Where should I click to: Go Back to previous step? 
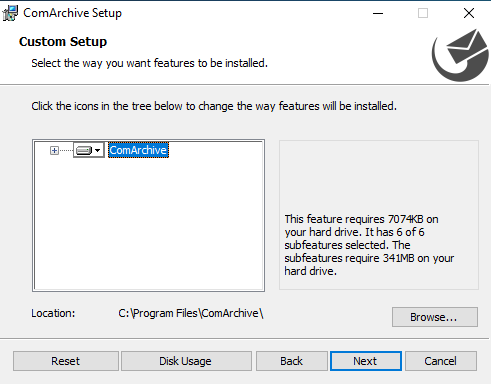292,361
